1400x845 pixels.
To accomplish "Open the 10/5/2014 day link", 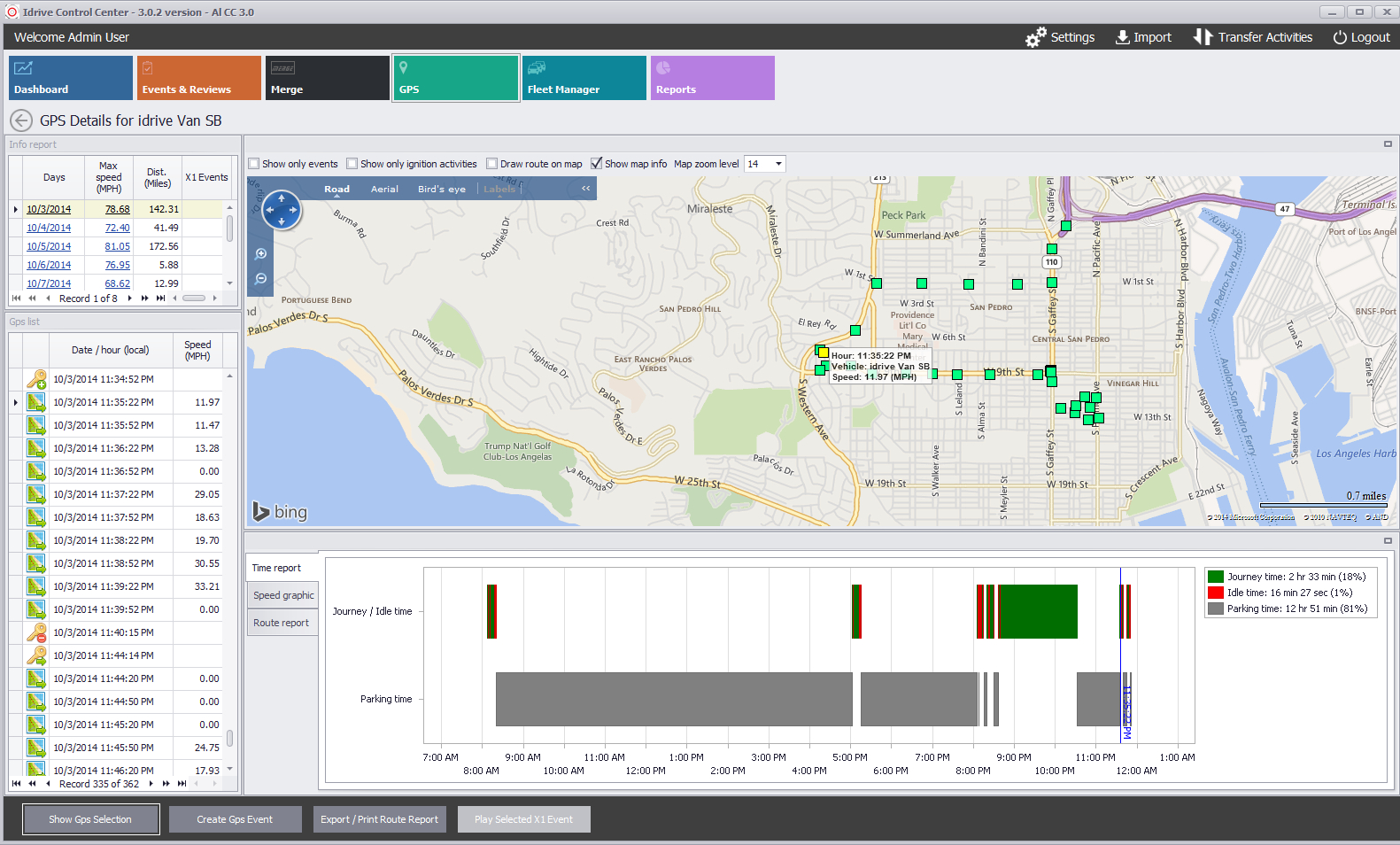I will 49,246.
